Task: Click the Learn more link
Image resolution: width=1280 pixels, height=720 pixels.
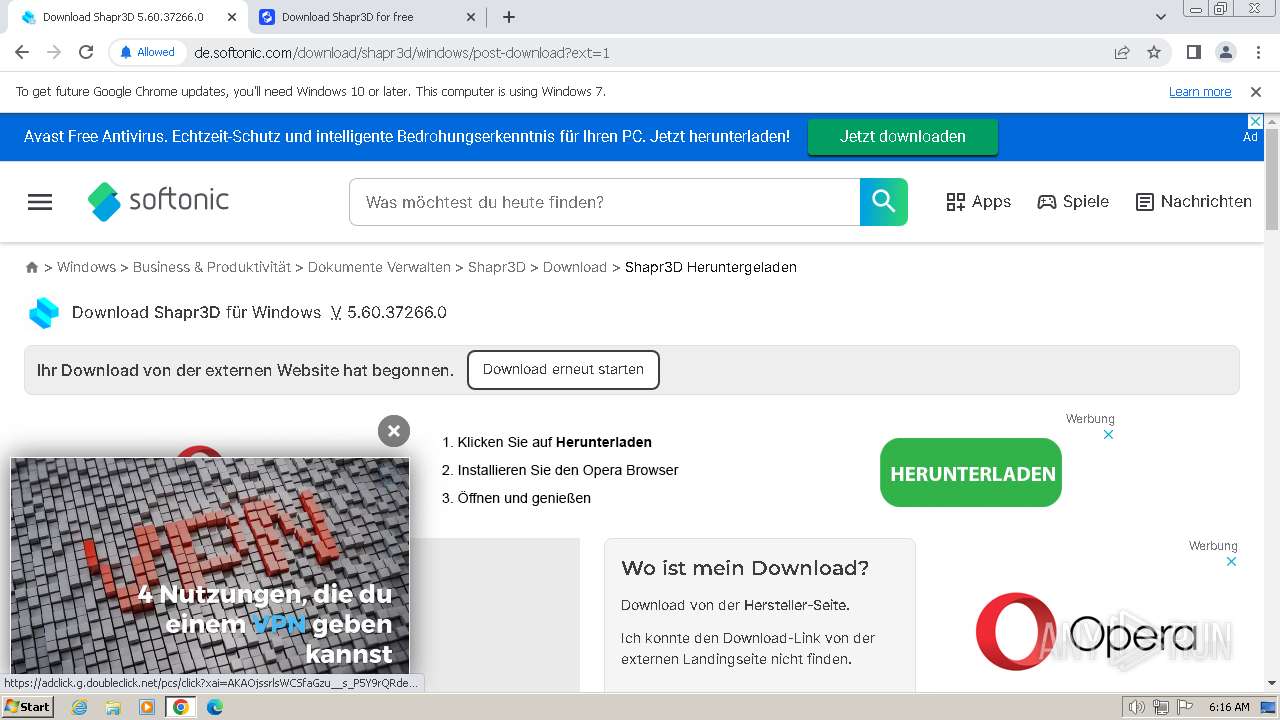Action: (x=1200, y=92)
